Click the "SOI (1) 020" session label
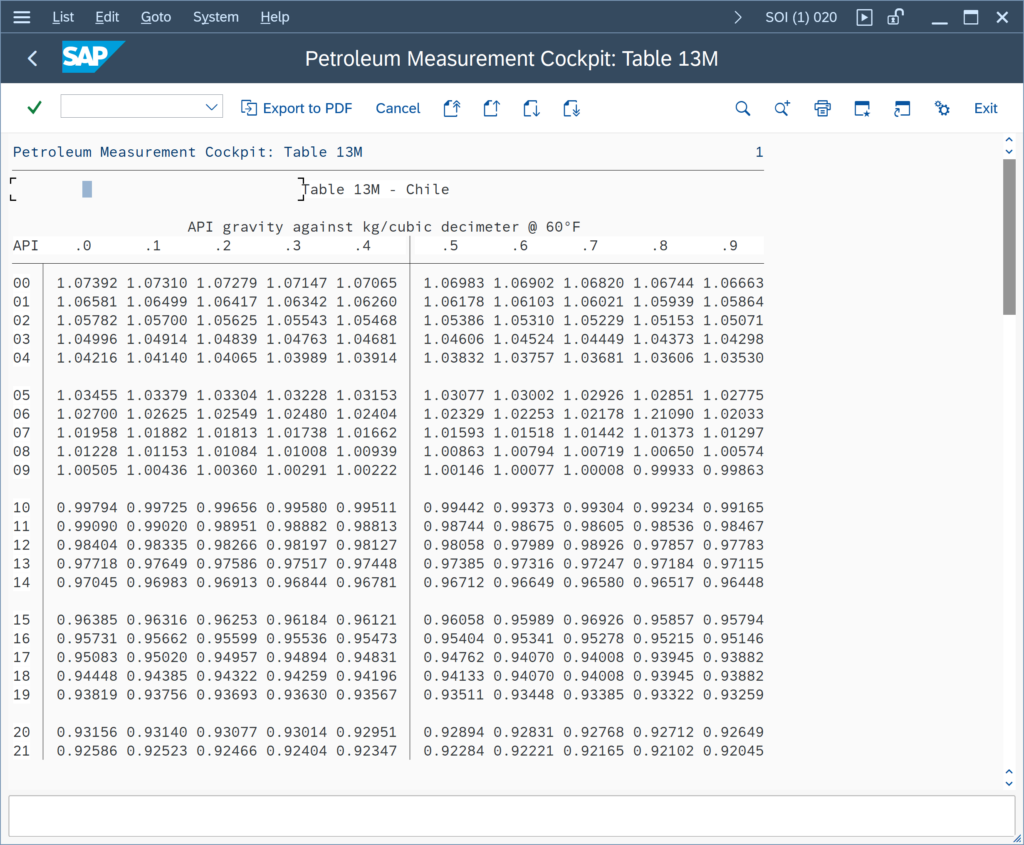Viewport: 1024px width, 845px height. point(801,18)
